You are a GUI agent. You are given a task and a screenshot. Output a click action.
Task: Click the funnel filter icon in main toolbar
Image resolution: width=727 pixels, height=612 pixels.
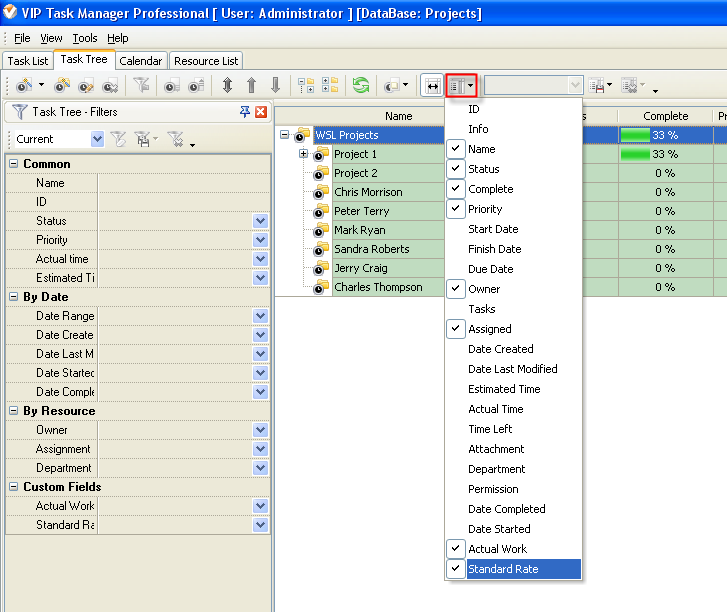point(142,87)
